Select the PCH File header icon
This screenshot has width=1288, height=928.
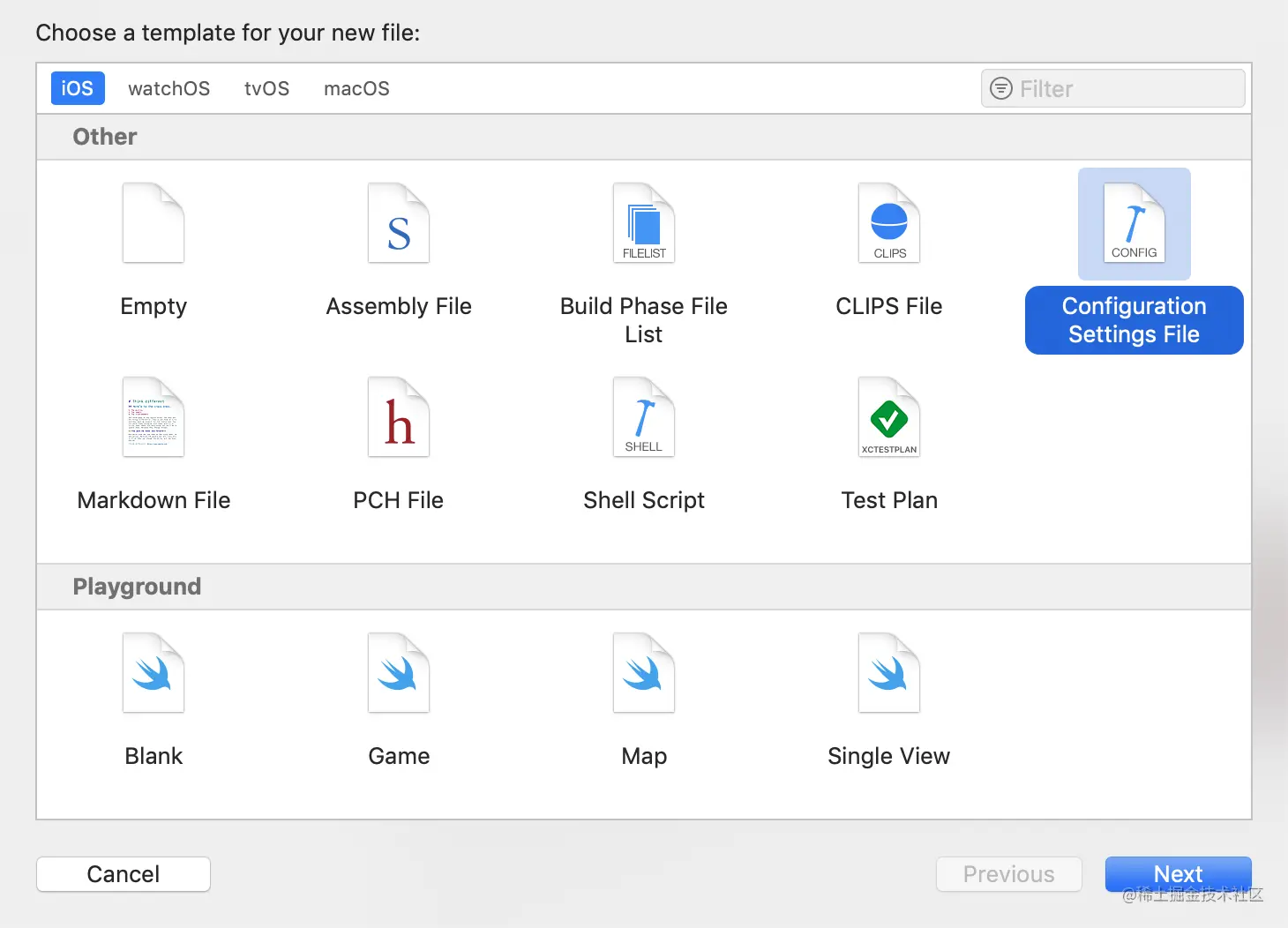pyautogui.click(x=399, y=417)
